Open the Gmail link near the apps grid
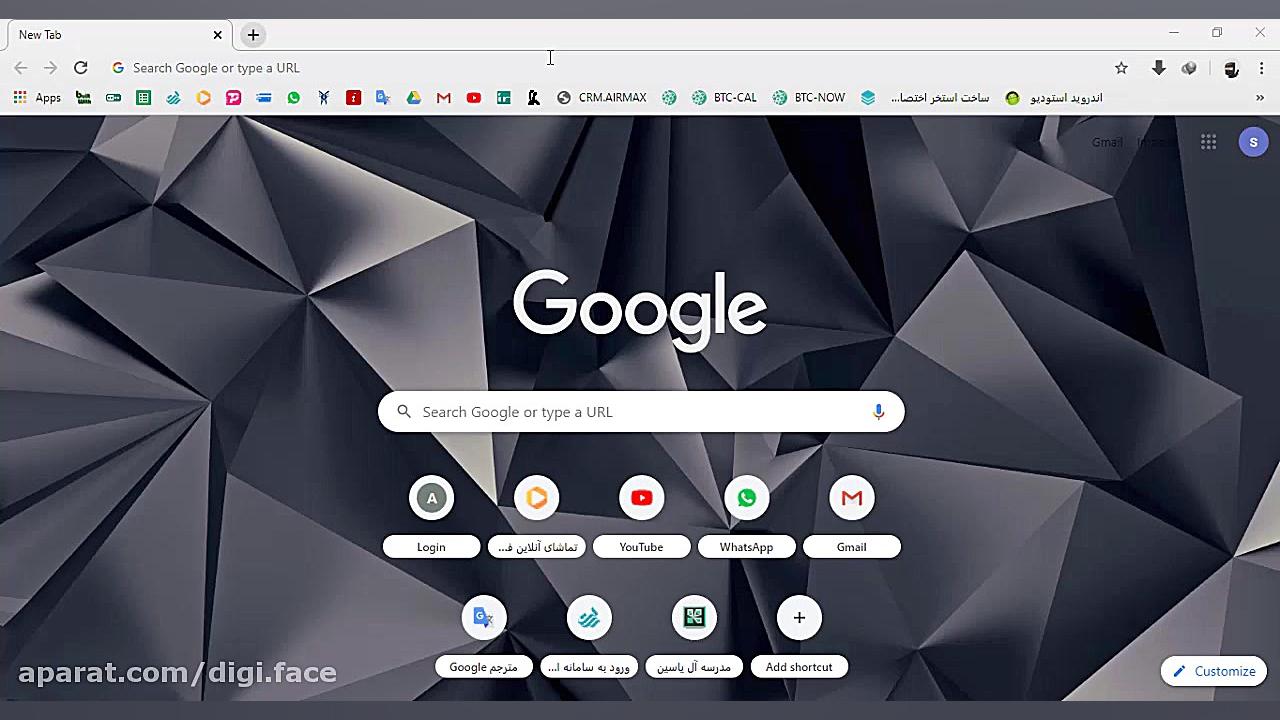This screenshot has width=1280, height=720. click(1107, 142)
